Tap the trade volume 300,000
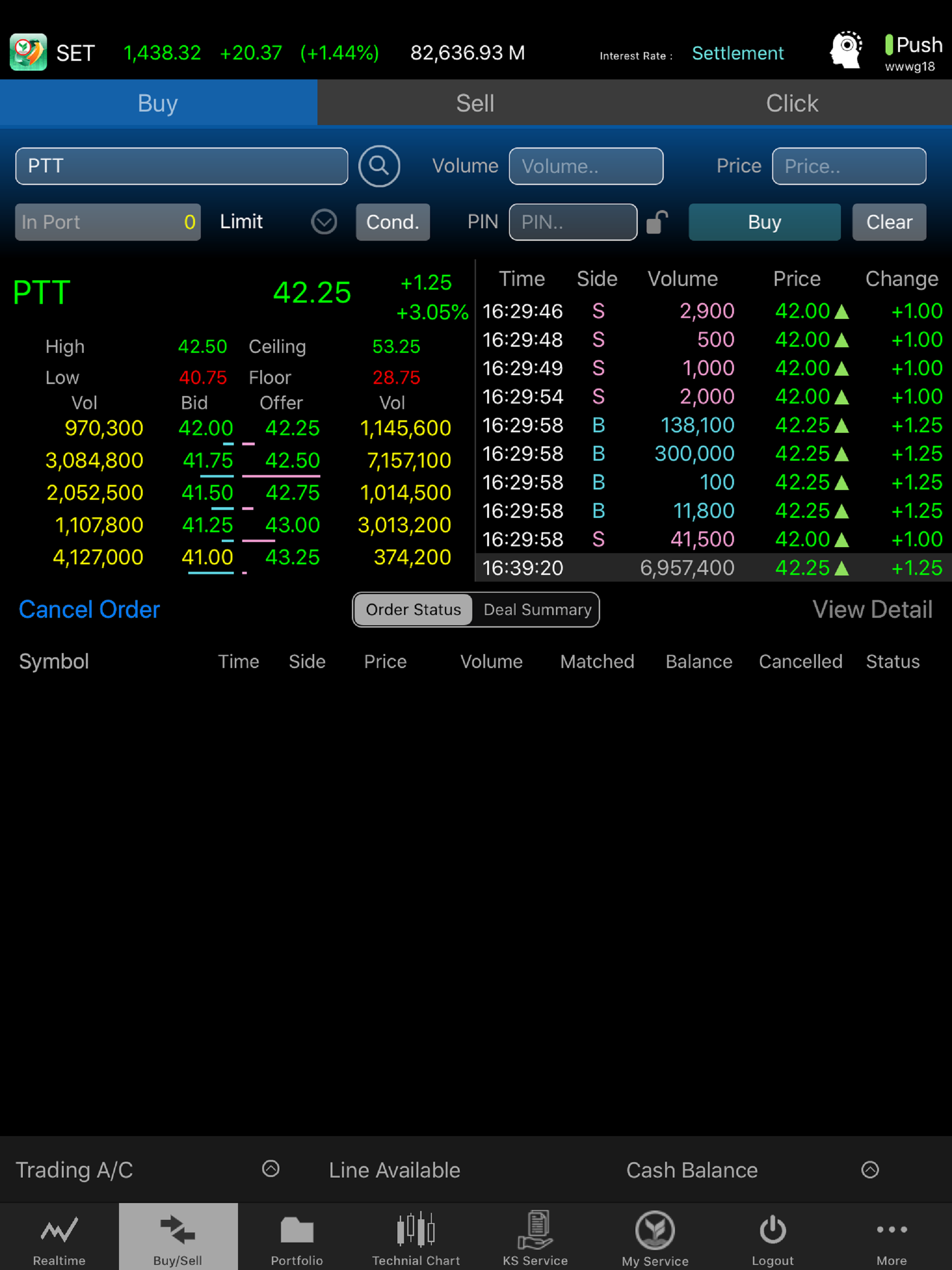 pyautogui.click(x=694, y=454)
